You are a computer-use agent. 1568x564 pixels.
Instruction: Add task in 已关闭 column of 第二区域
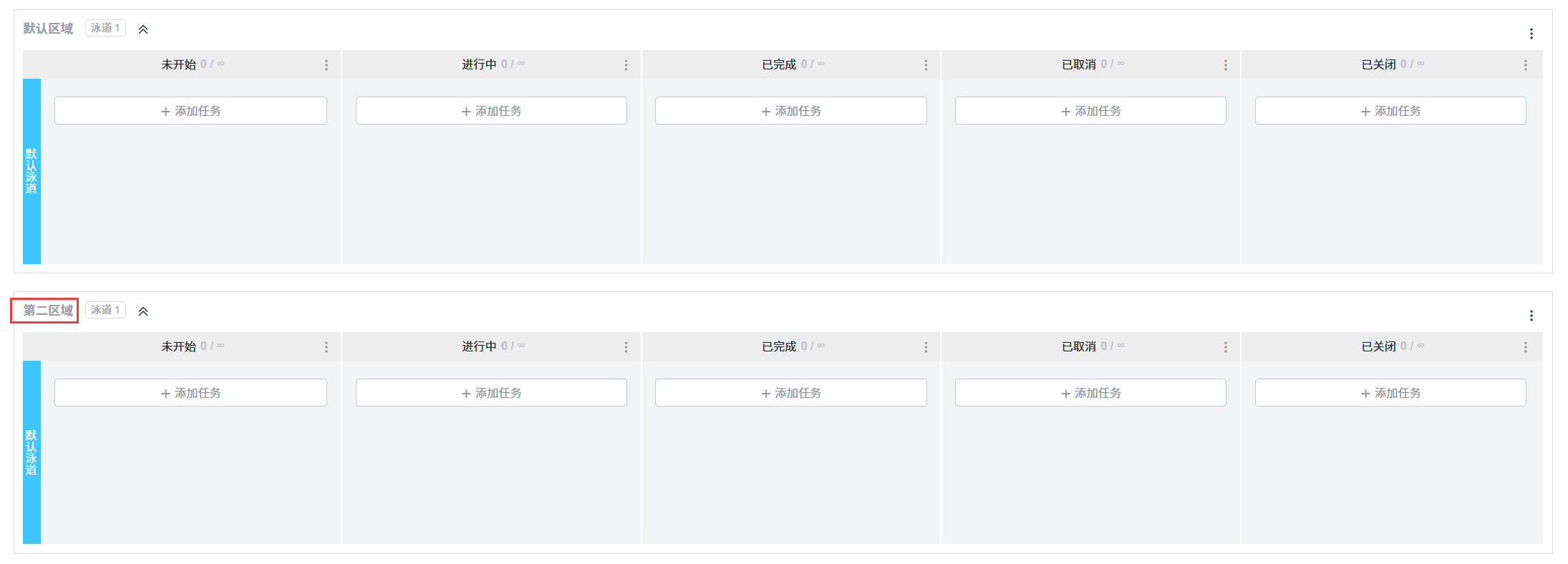coord(1390,393)
